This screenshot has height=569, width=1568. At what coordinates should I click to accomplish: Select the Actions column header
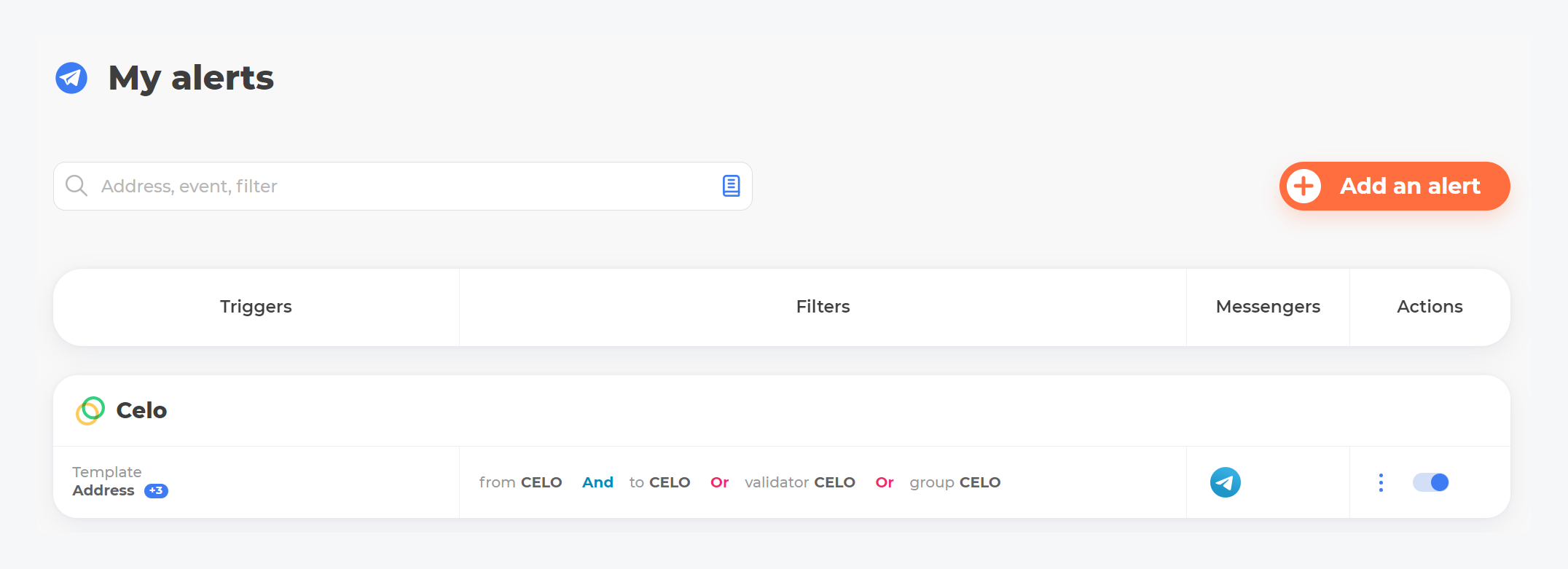pos(1430,307)
